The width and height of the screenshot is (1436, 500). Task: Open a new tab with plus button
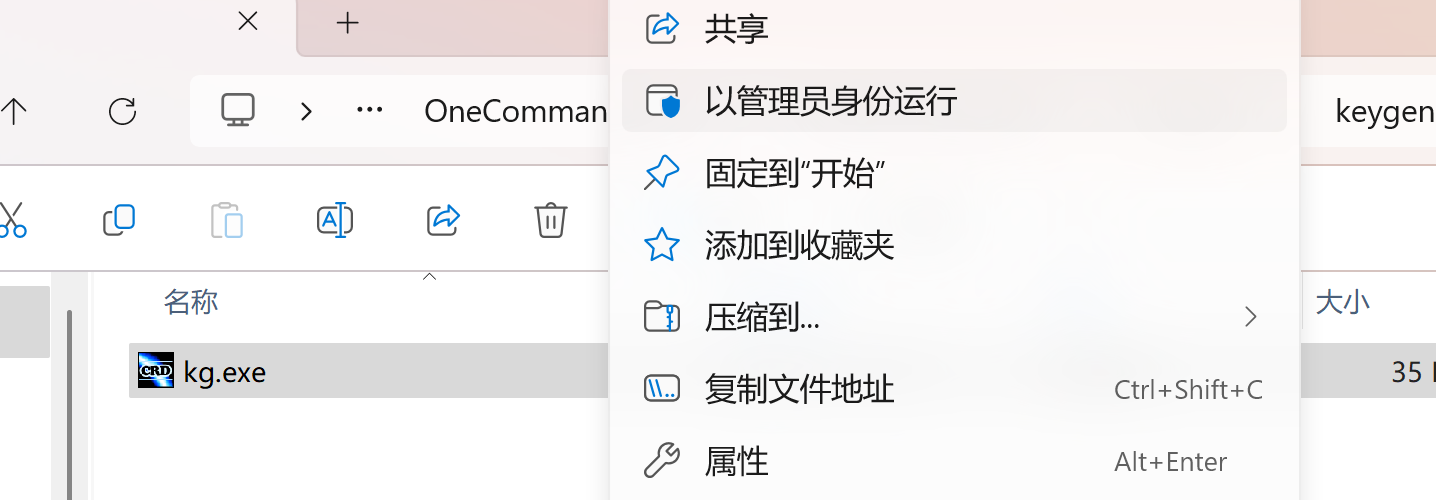(347, 23)
